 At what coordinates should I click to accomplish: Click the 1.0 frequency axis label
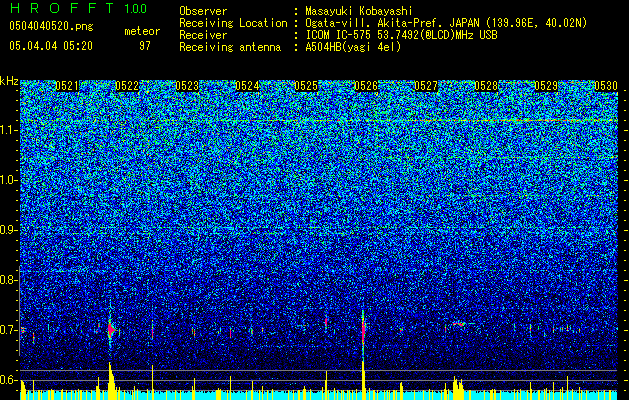[x=8, y=180]
